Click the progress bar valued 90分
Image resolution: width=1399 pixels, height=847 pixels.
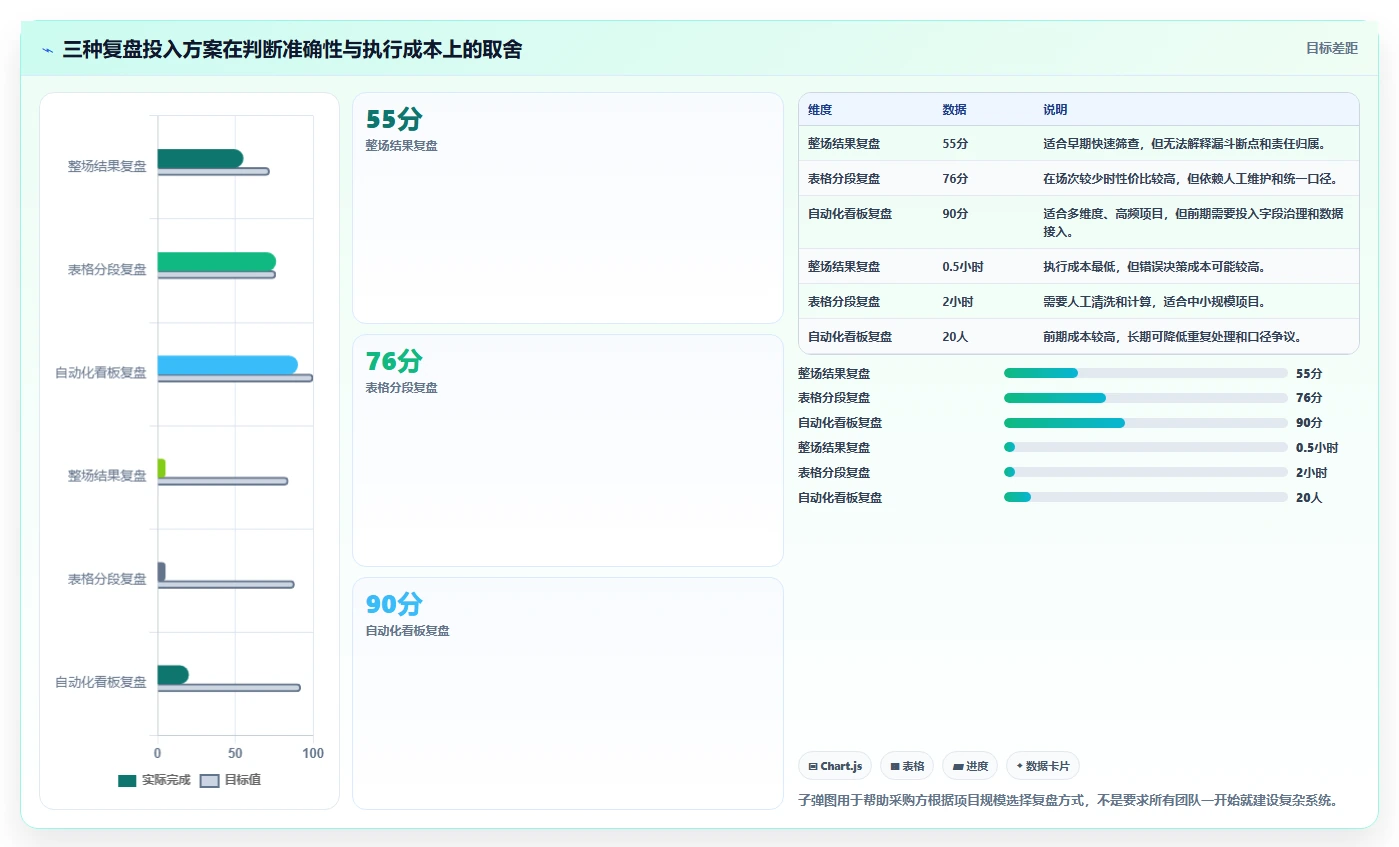pyautogui.click(x=1145, y=423)
